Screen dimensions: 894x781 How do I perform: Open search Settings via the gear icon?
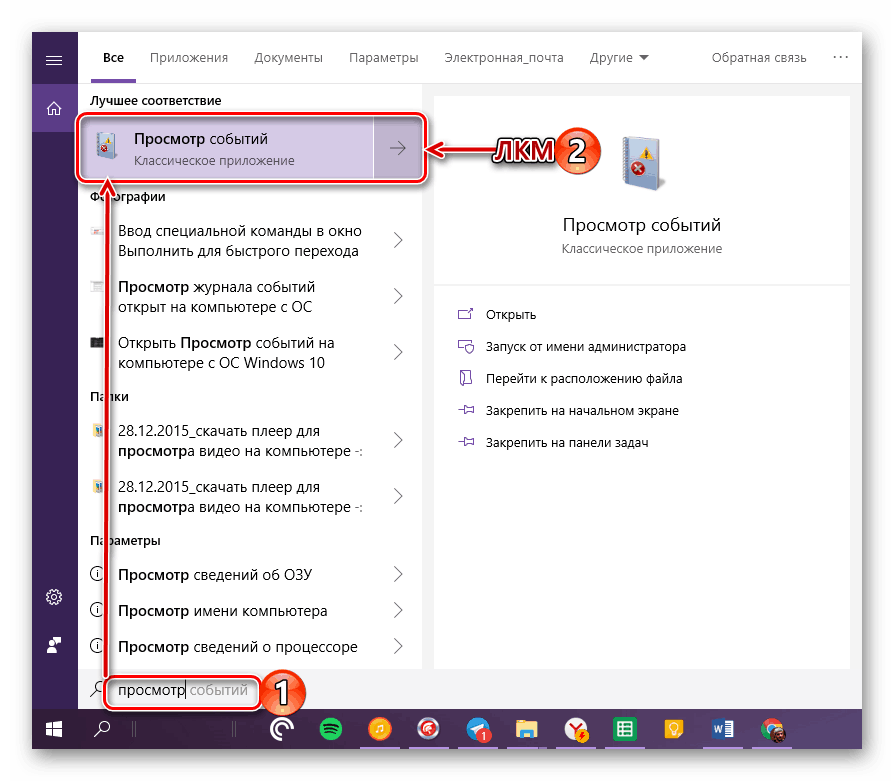53,597
